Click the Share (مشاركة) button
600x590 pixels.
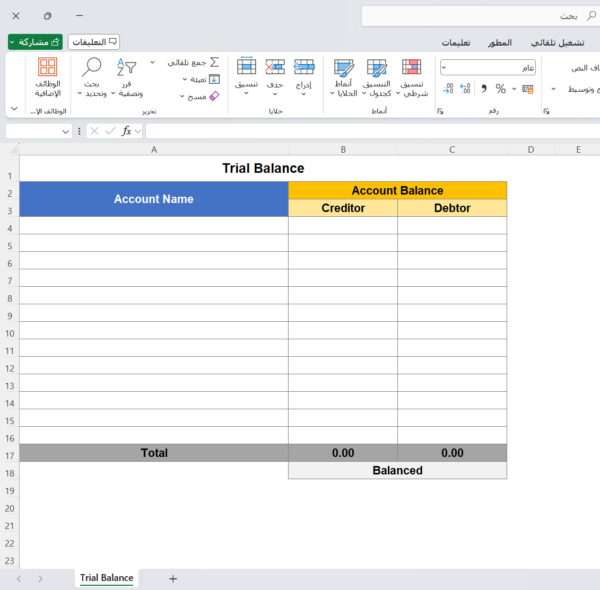(35, 42)
